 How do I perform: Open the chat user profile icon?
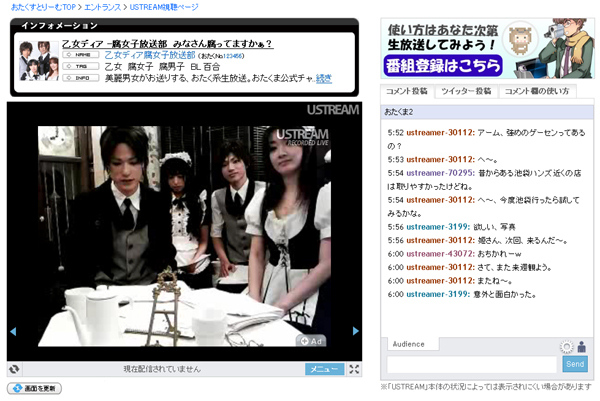pos(579,345)
